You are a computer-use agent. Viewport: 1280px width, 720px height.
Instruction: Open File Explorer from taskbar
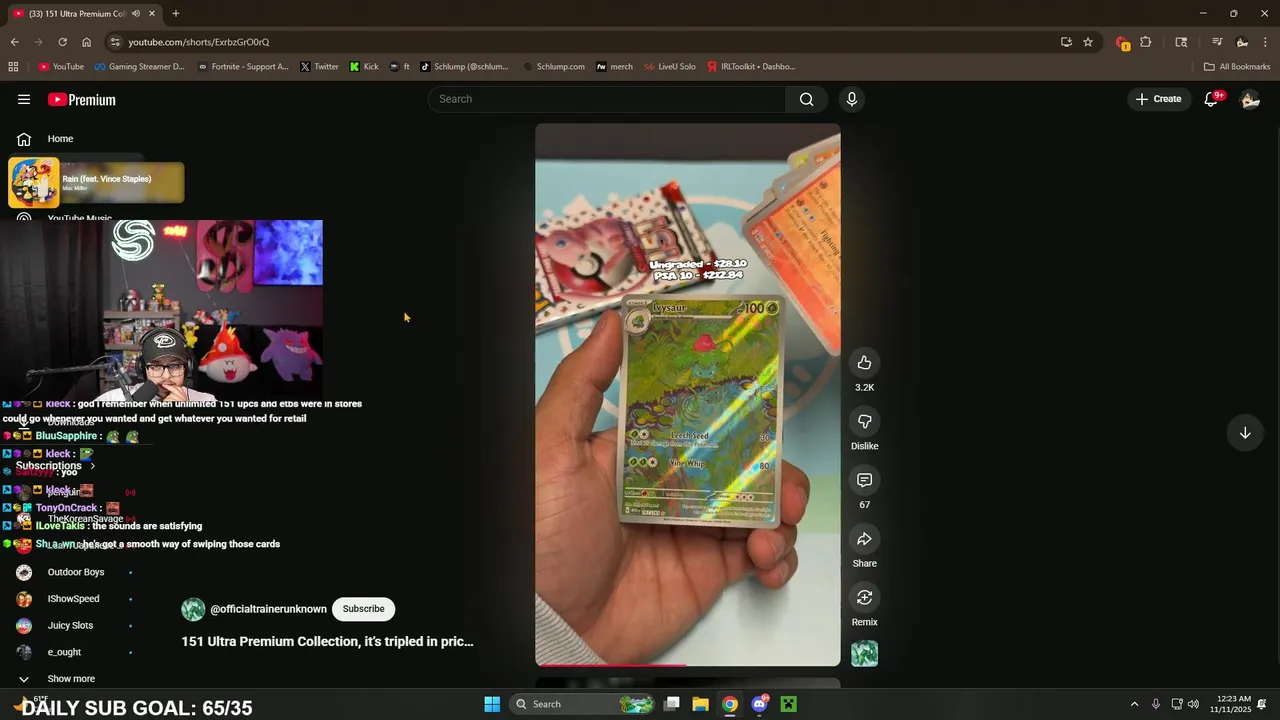point(700,704)
